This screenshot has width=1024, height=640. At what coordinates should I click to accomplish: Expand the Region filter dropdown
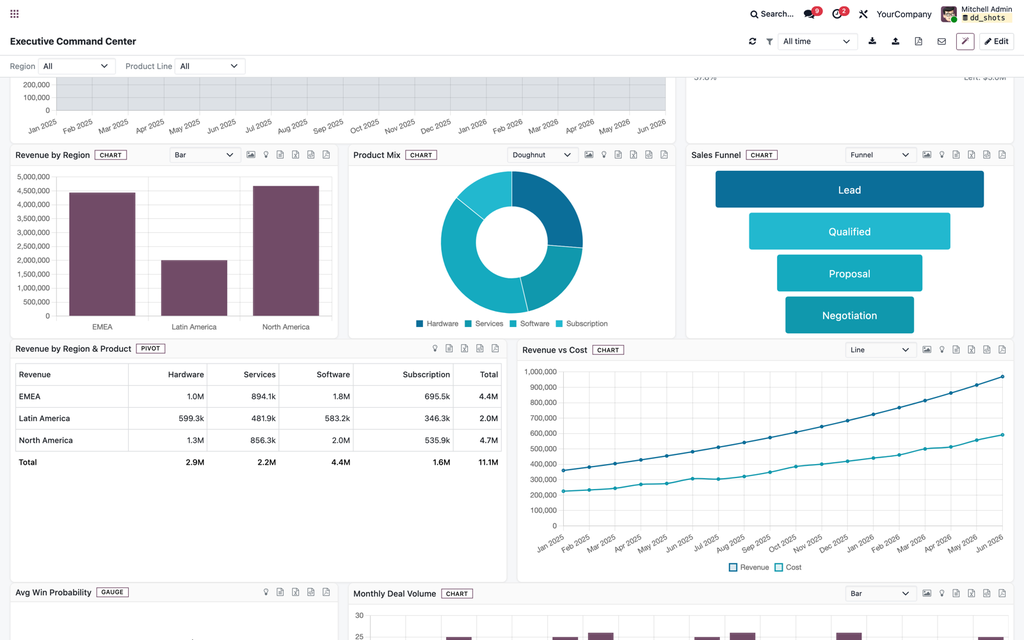[76, 66]
